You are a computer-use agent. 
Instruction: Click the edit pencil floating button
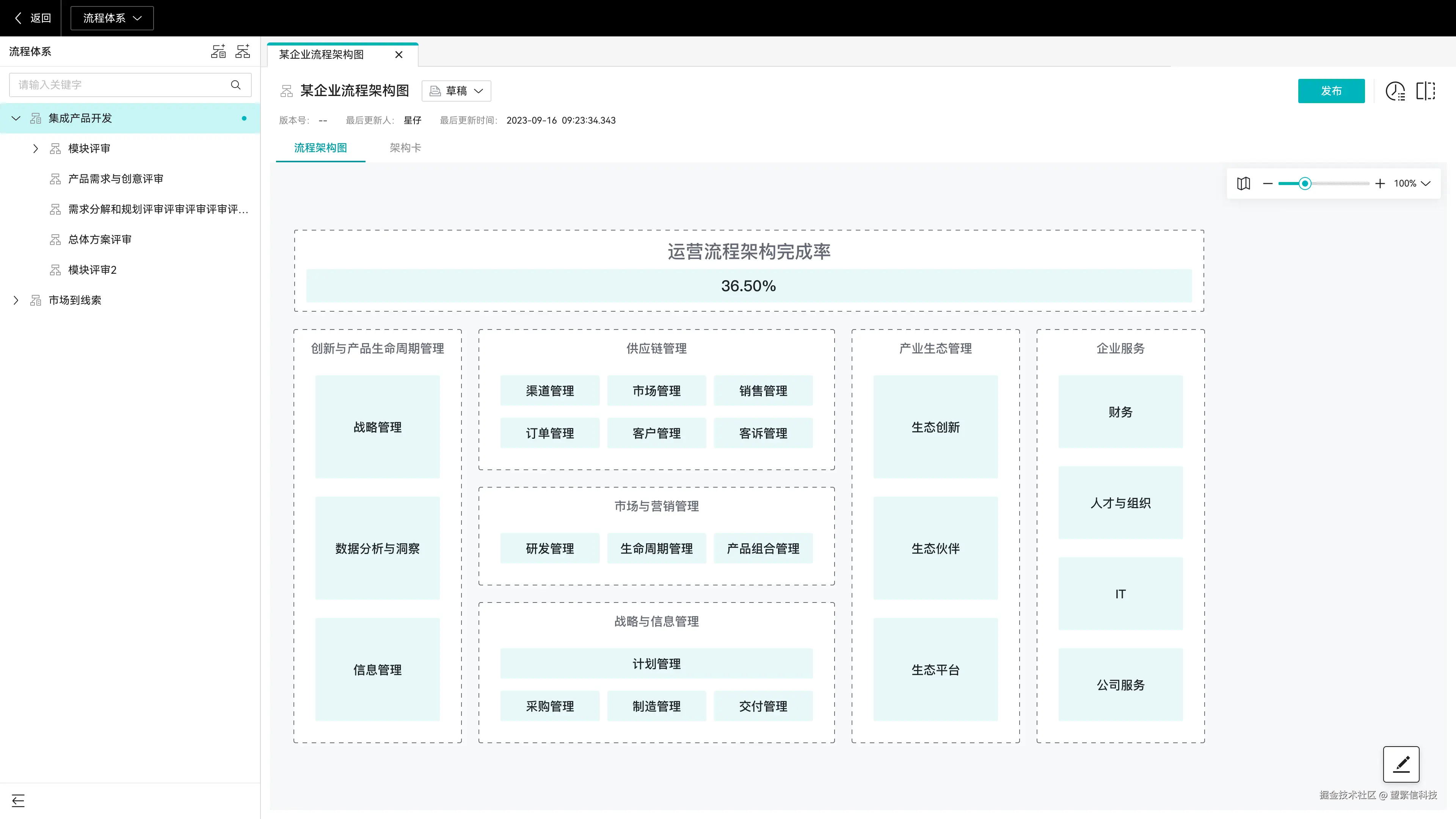click(x=1401, y=764)
